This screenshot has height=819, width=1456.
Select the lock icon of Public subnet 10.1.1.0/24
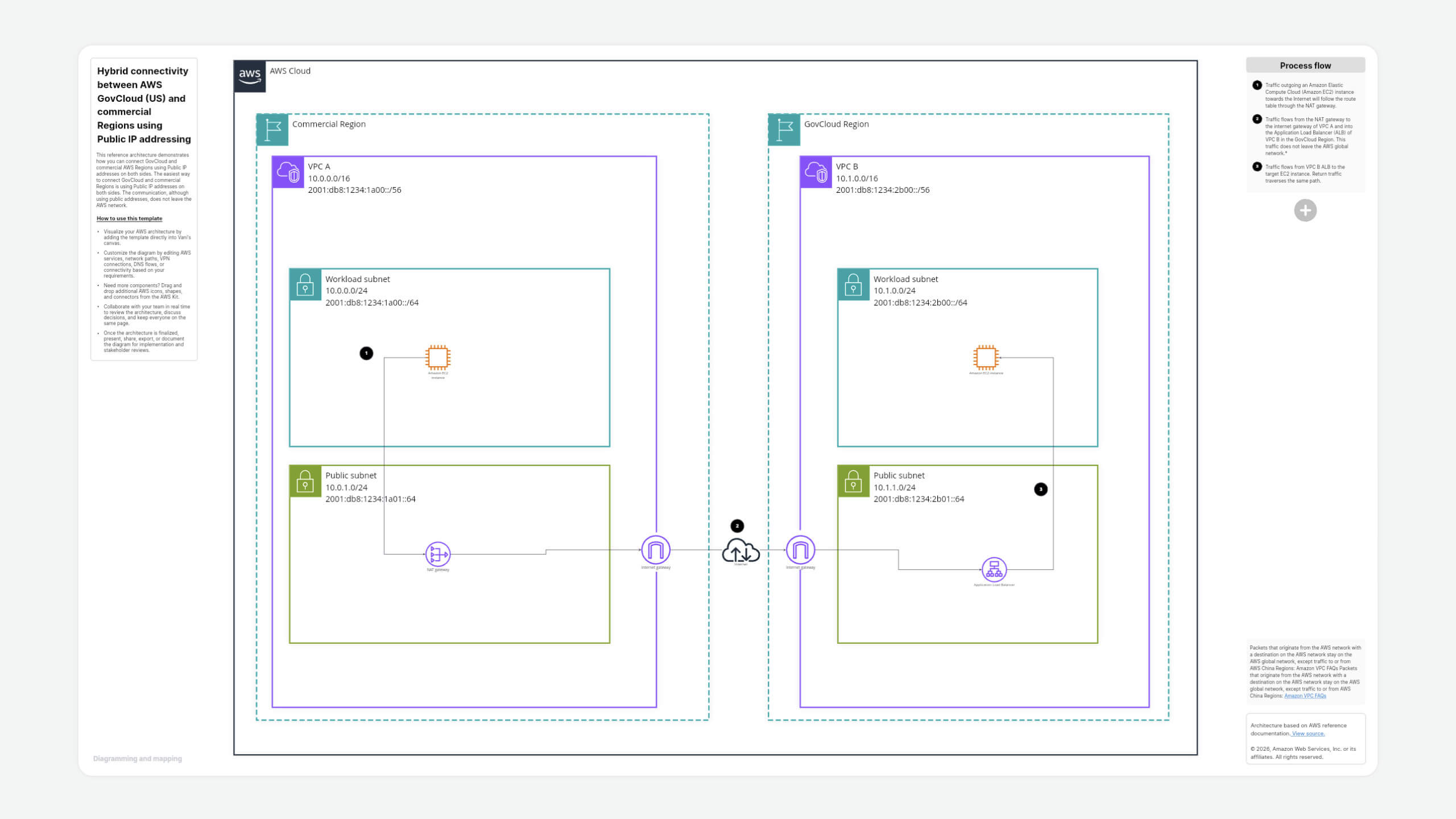[854, 481]
